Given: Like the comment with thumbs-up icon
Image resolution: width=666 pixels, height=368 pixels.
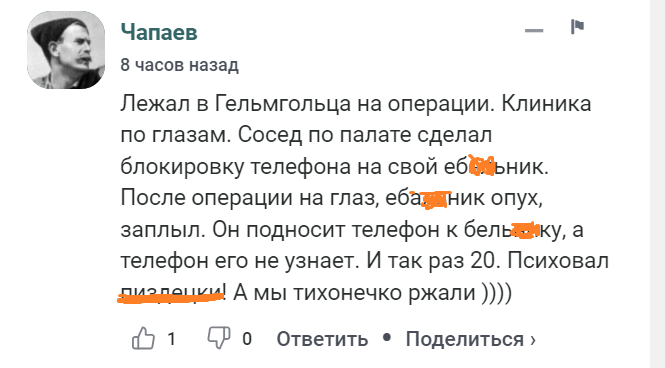Looking at the screenshot, I should [144, 339].
